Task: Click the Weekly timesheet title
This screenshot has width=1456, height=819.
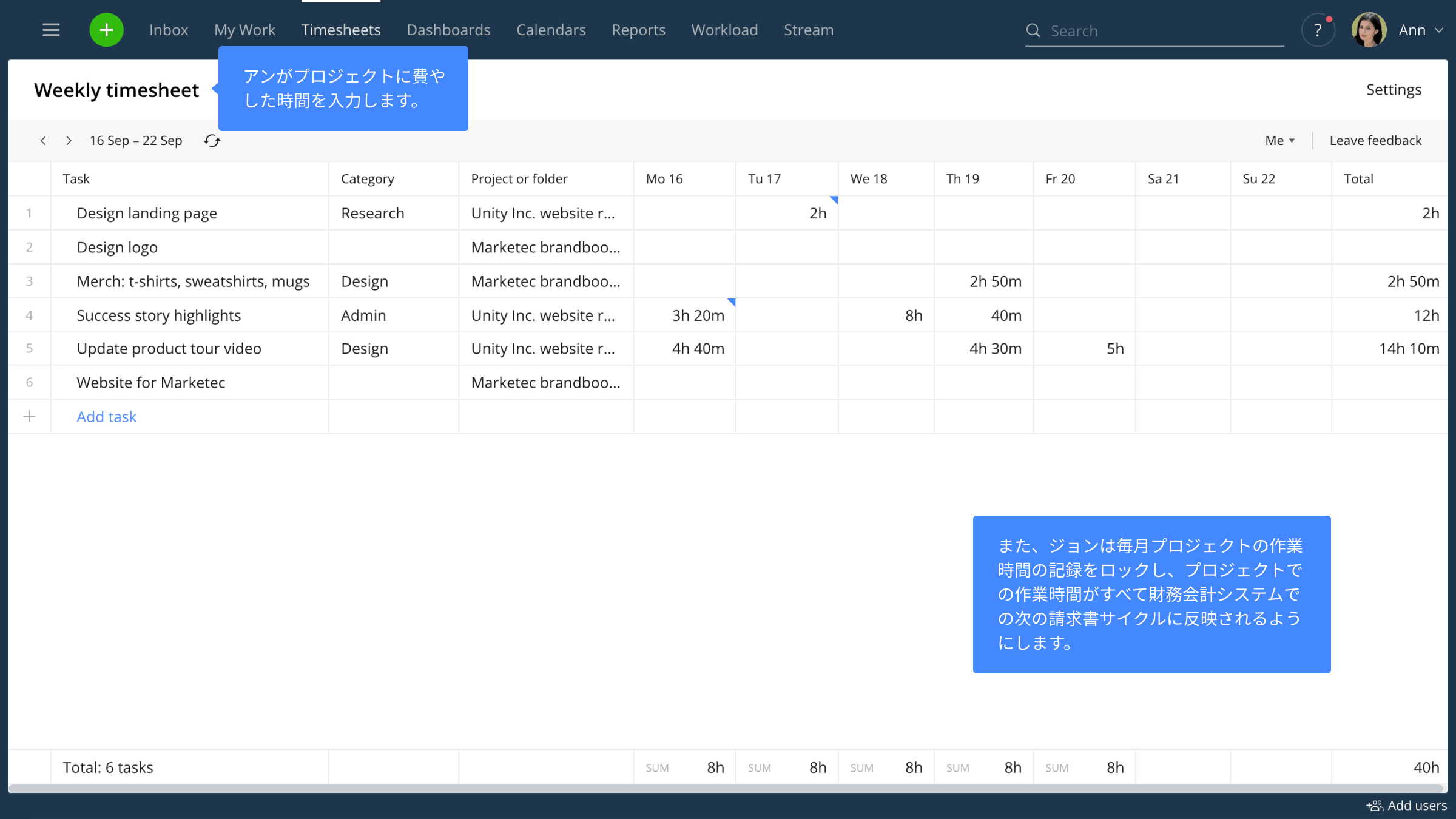Action: [x=116, y=90]
